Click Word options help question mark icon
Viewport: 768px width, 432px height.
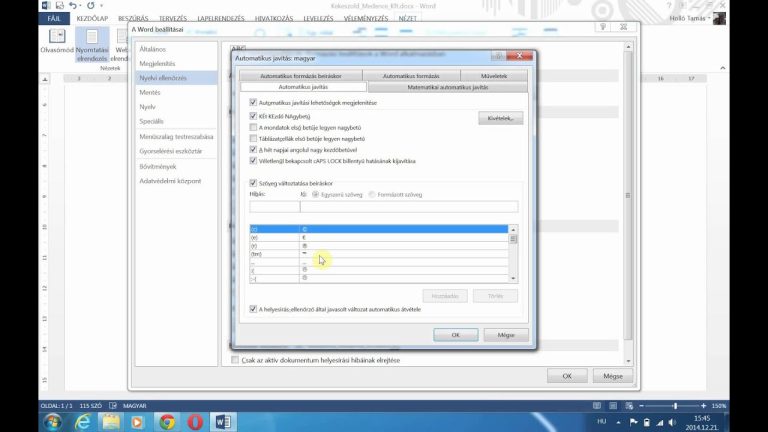[x=603, y=27]
